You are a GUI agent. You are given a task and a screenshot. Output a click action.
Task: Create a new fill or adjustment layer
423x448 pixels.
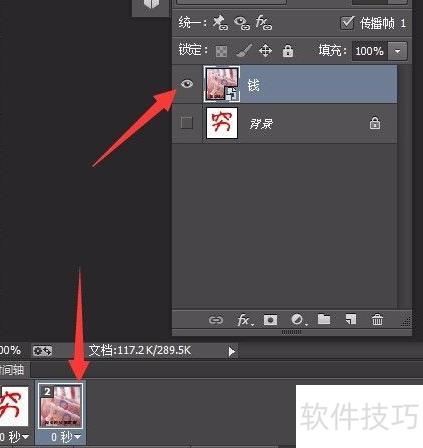(x=298, y=320)
